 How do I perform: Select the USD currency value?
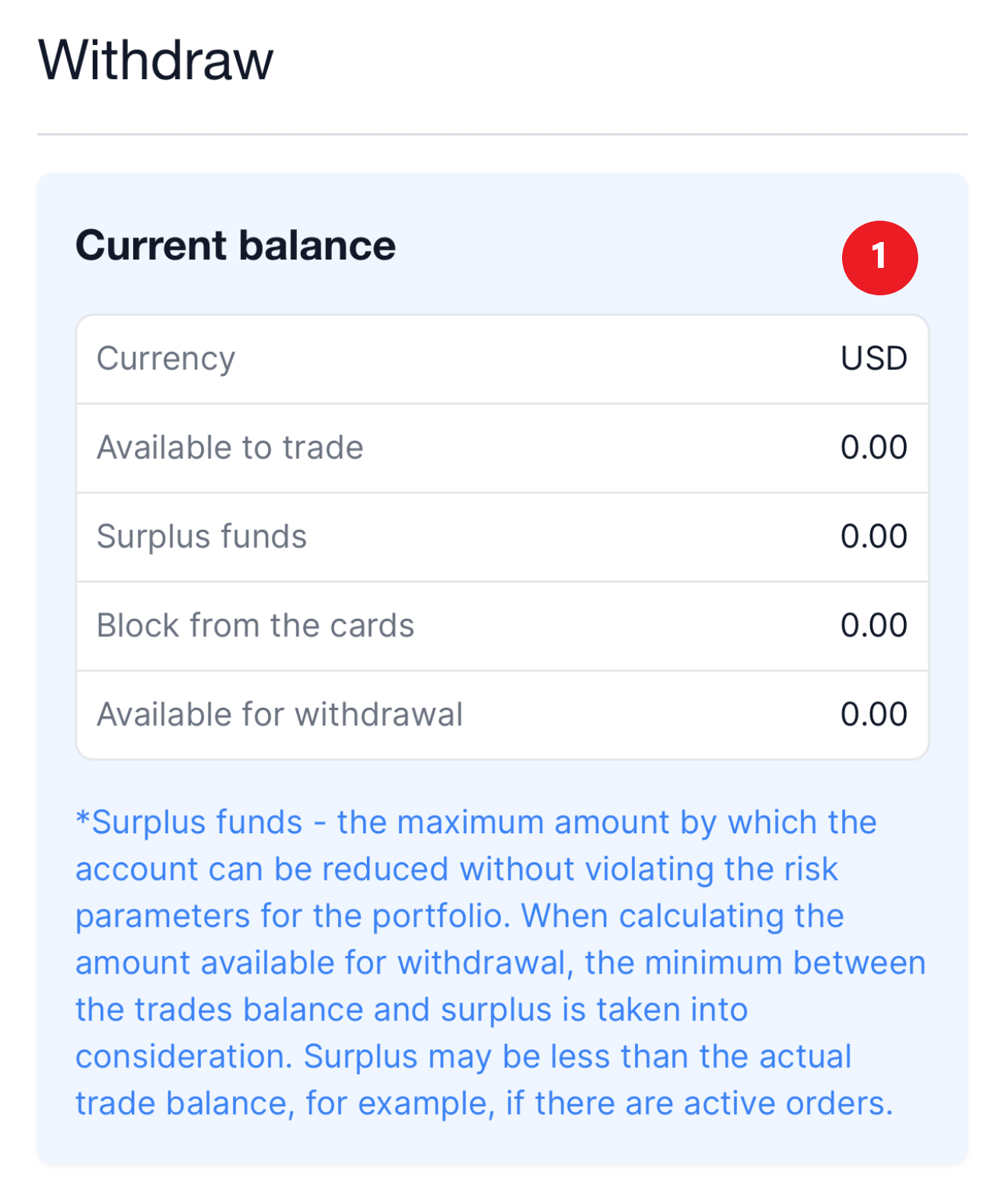[x=873, y=358]
